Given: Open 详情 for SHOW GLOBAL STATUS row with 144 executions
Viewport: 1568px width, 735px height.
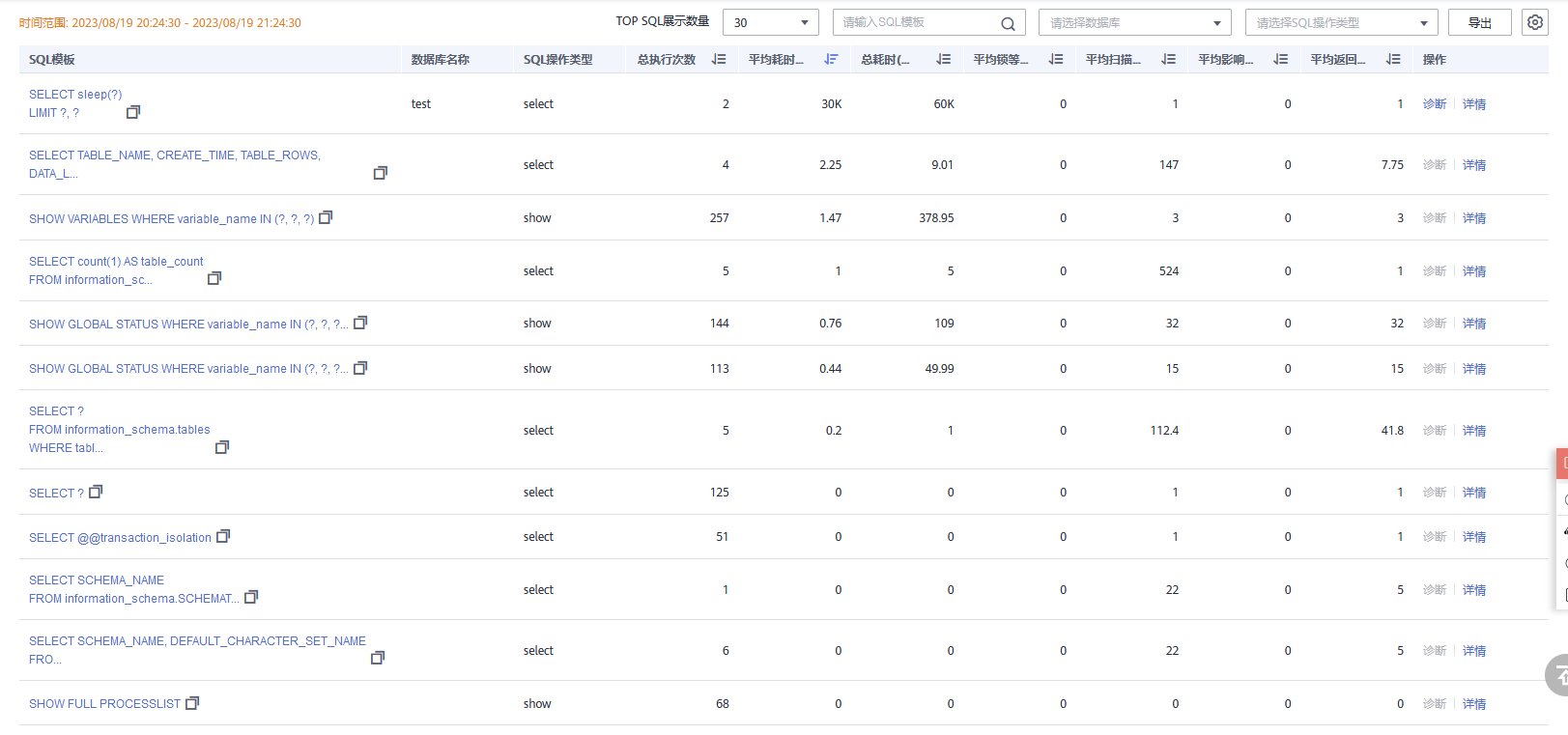Looking at the screenshot, I should [1474, 324].
